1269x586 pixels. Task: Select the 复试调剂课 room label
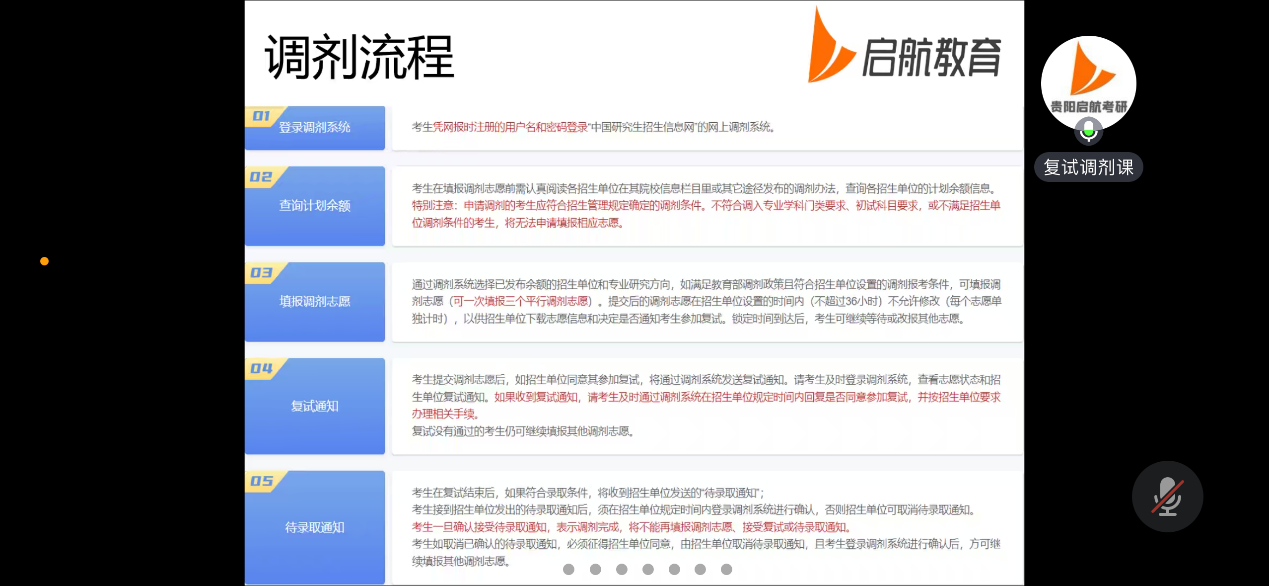coord(1088,167)
